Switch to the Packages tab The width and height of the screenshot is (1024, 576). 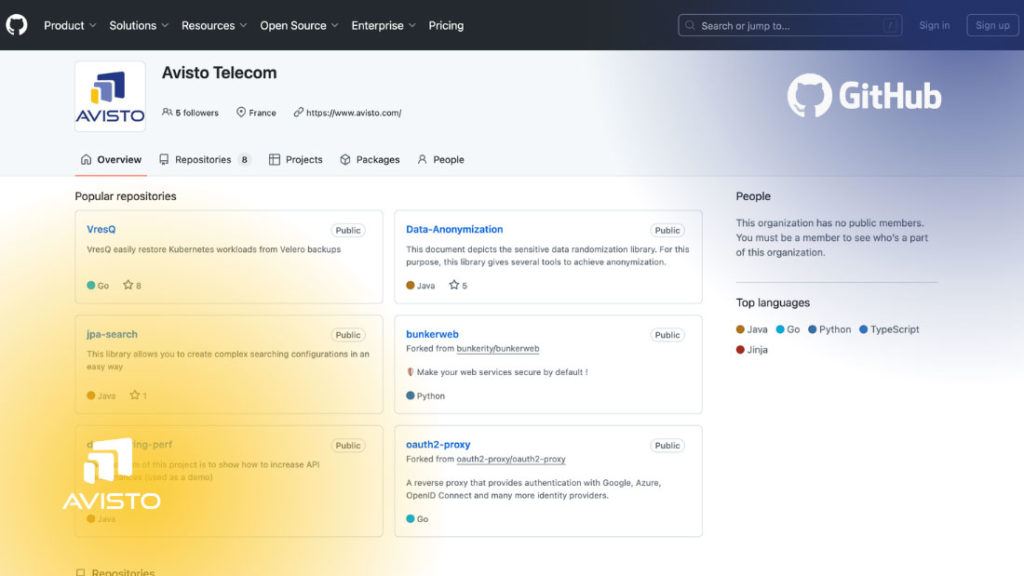pyautogui.click(x=370, y=159)
